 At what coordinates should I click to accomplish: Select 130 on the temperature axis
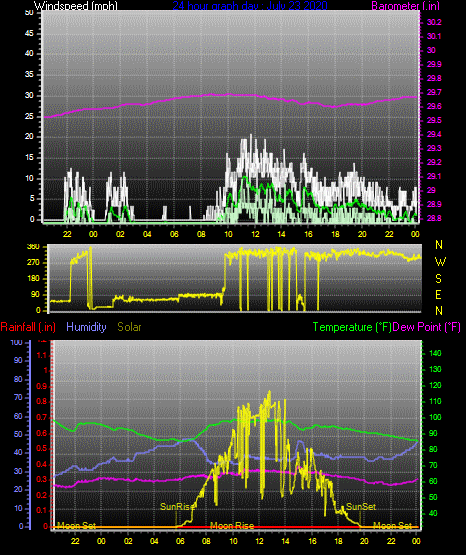pyautogui.click(x=435, y=369)
